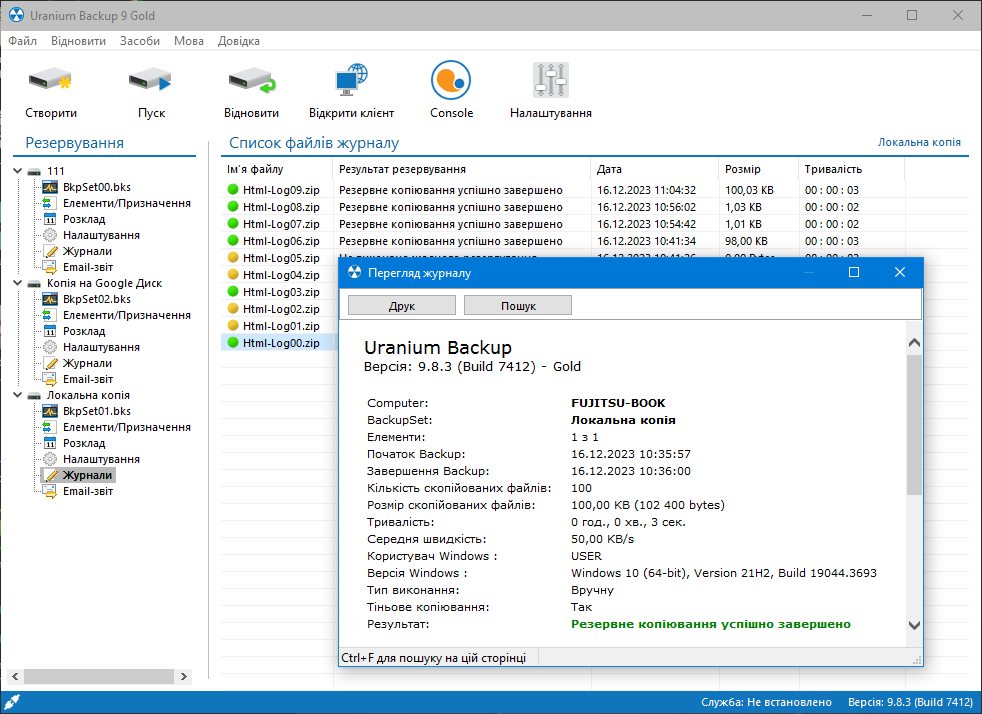Sort by Результат резервування column header
The image size is (982, 714).
click(x=462, y=169)
